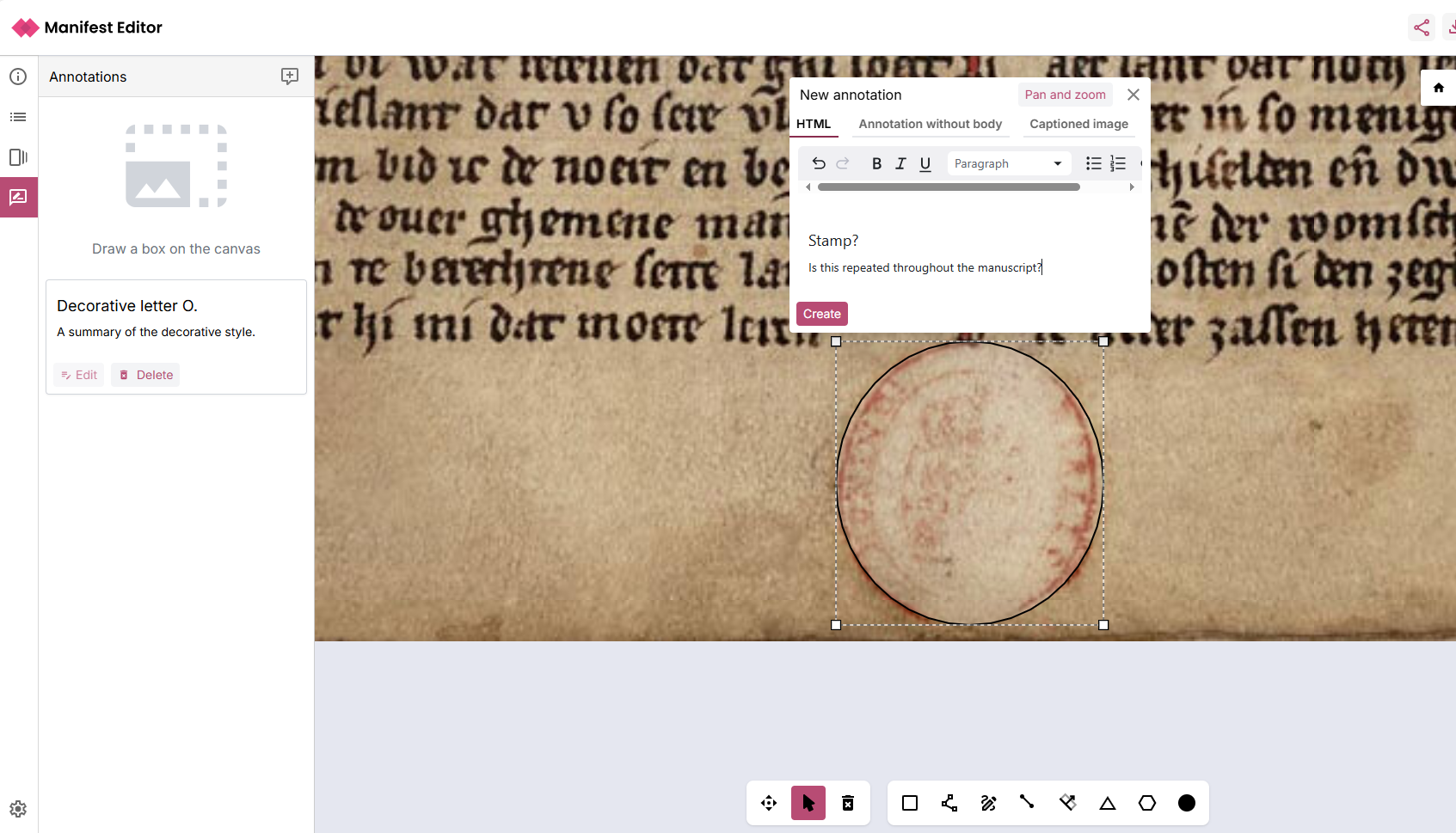Switch to Annotation without body tab
This screenshot has height=833, width=1456.
click(x=930, y=124)
